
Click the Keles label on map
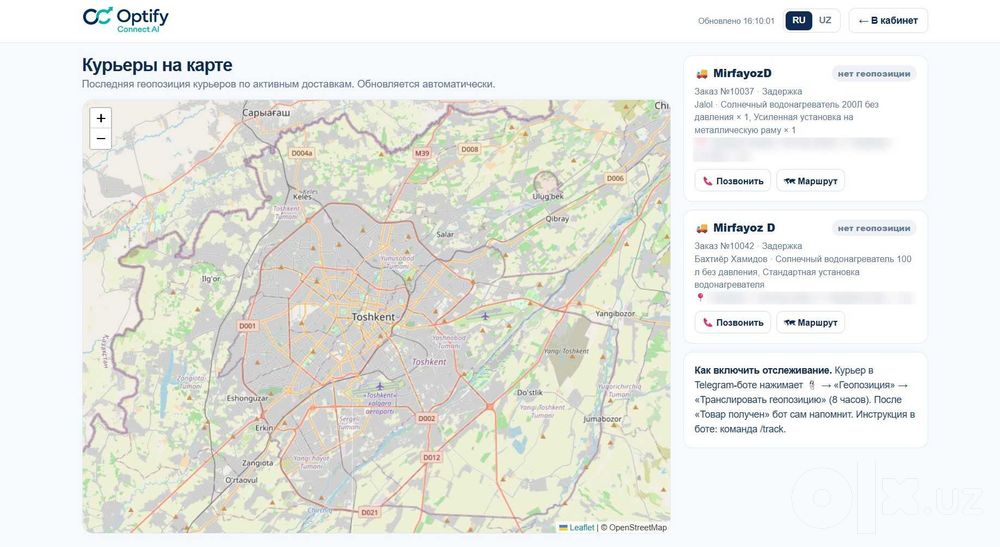click(302, 196)
